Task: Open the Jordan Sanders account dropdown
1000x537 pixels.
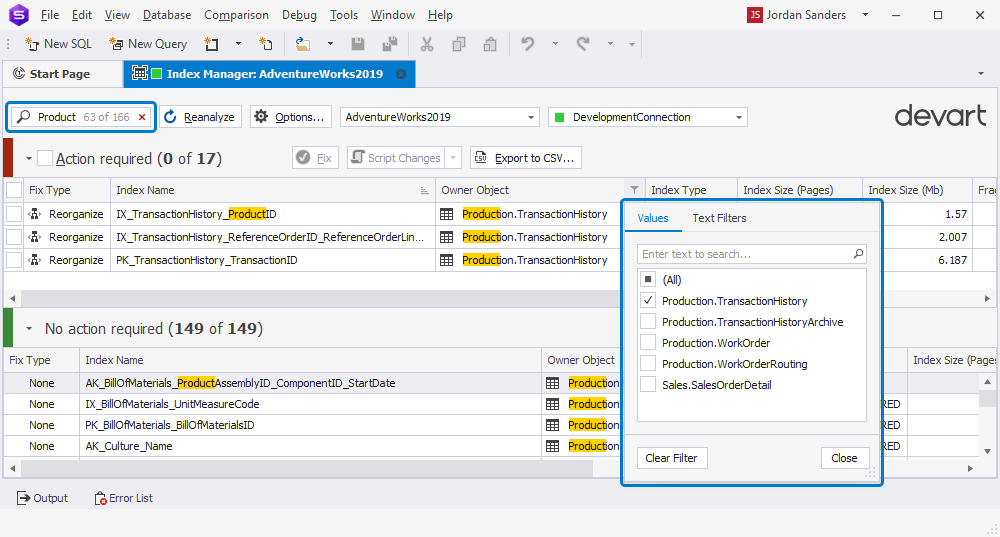Action: tap(865, 15)
